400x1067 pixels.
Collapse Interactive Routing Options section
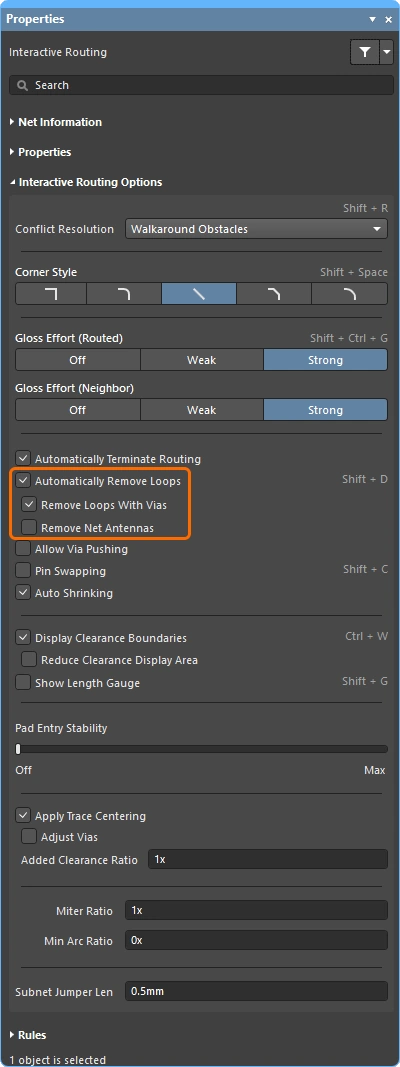[86, 182]
